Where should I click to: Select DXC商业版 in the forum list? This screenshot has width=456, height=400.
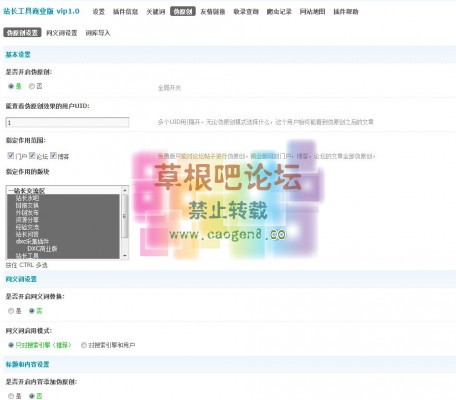pyautogui.click(x=63, y=249)
